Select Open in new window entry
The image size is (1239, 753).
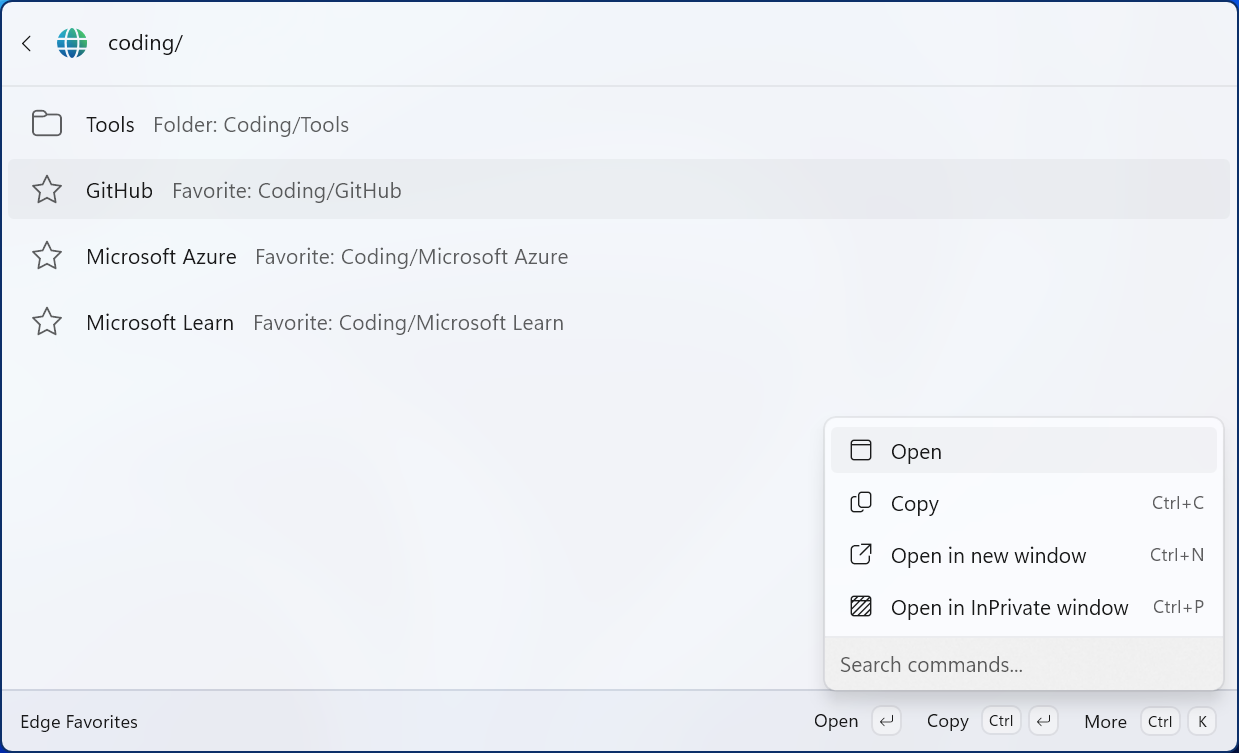(1024, 555)
